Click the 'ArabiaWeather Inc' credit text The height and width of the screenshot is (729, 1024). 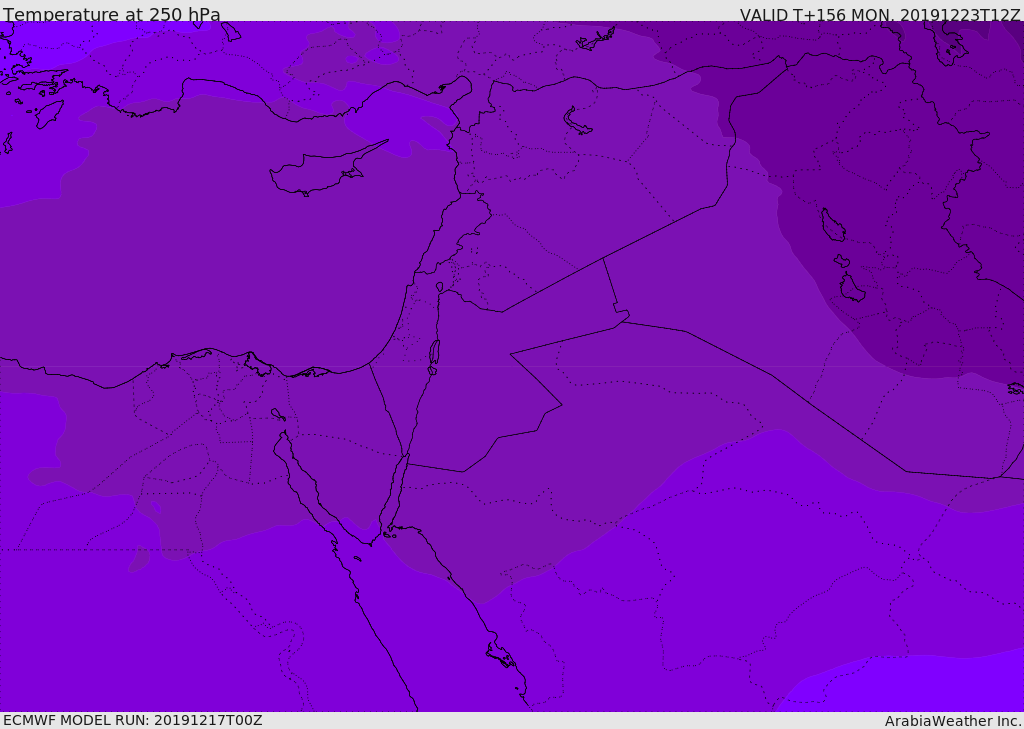952,721
